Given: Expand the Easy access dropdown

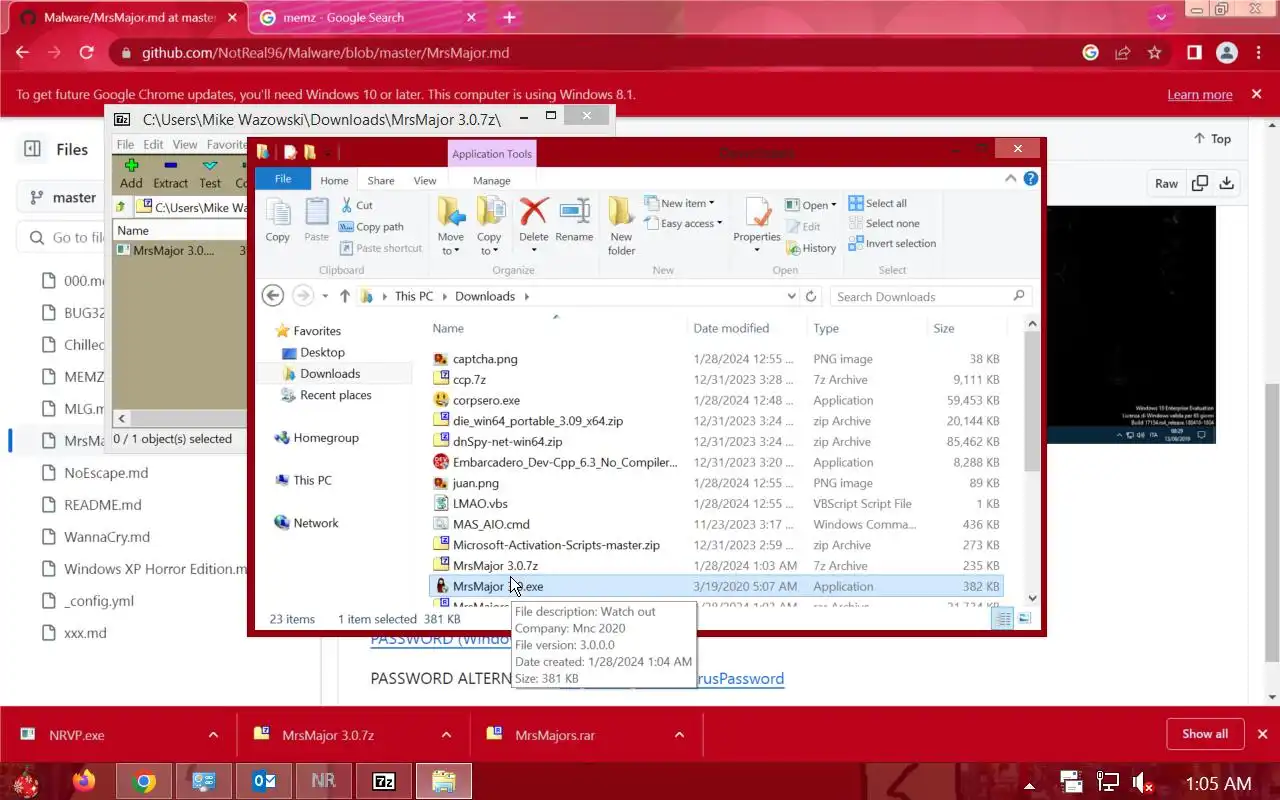Looking at the screenshot, I should tap(684, 223).
